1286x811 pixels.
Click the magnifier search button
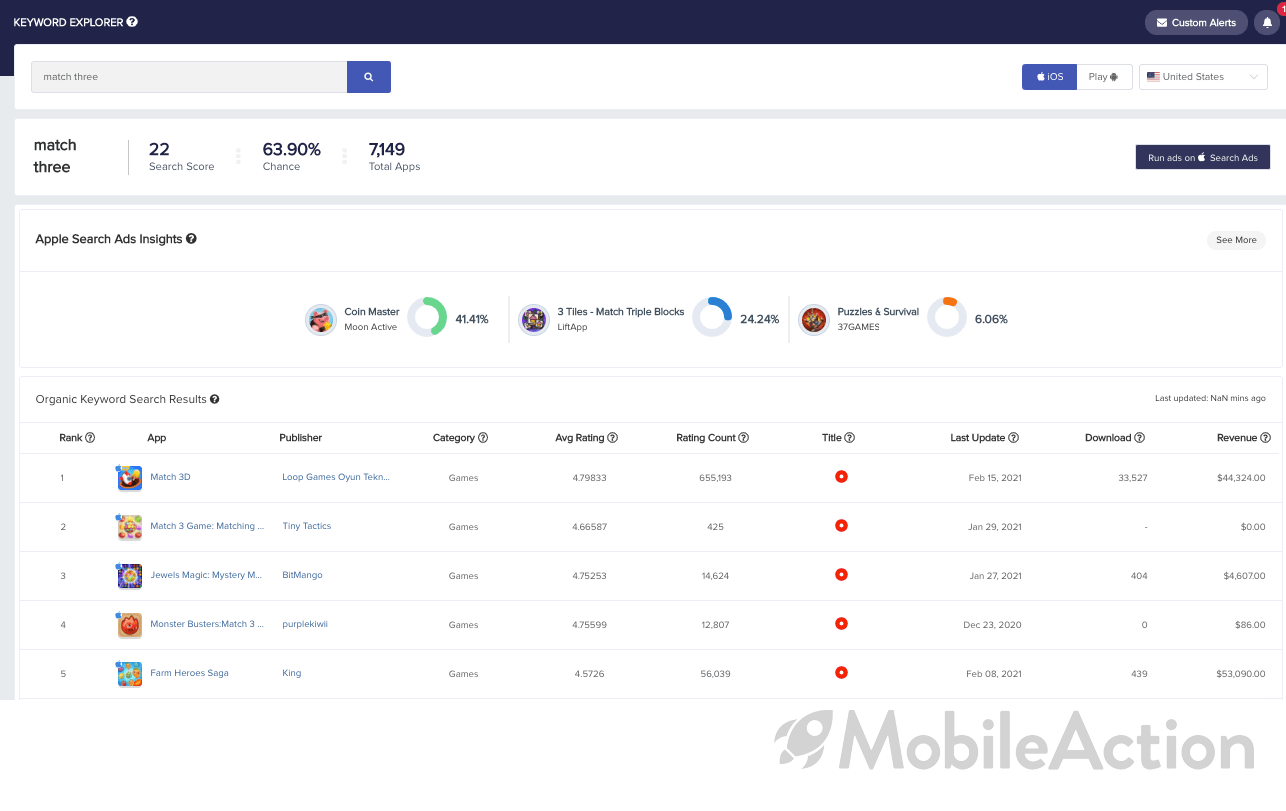click(x=369, y=77)
